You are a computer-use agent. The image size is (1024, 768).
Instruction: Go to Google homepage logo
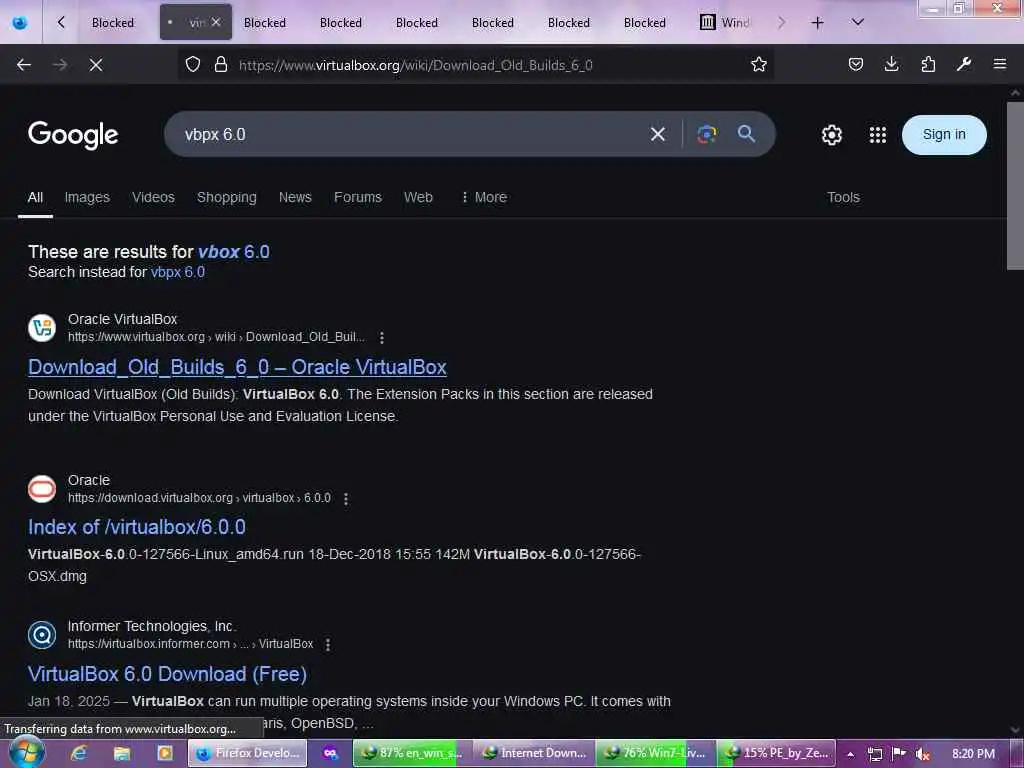pyautogui.click(x=73, y=135)
